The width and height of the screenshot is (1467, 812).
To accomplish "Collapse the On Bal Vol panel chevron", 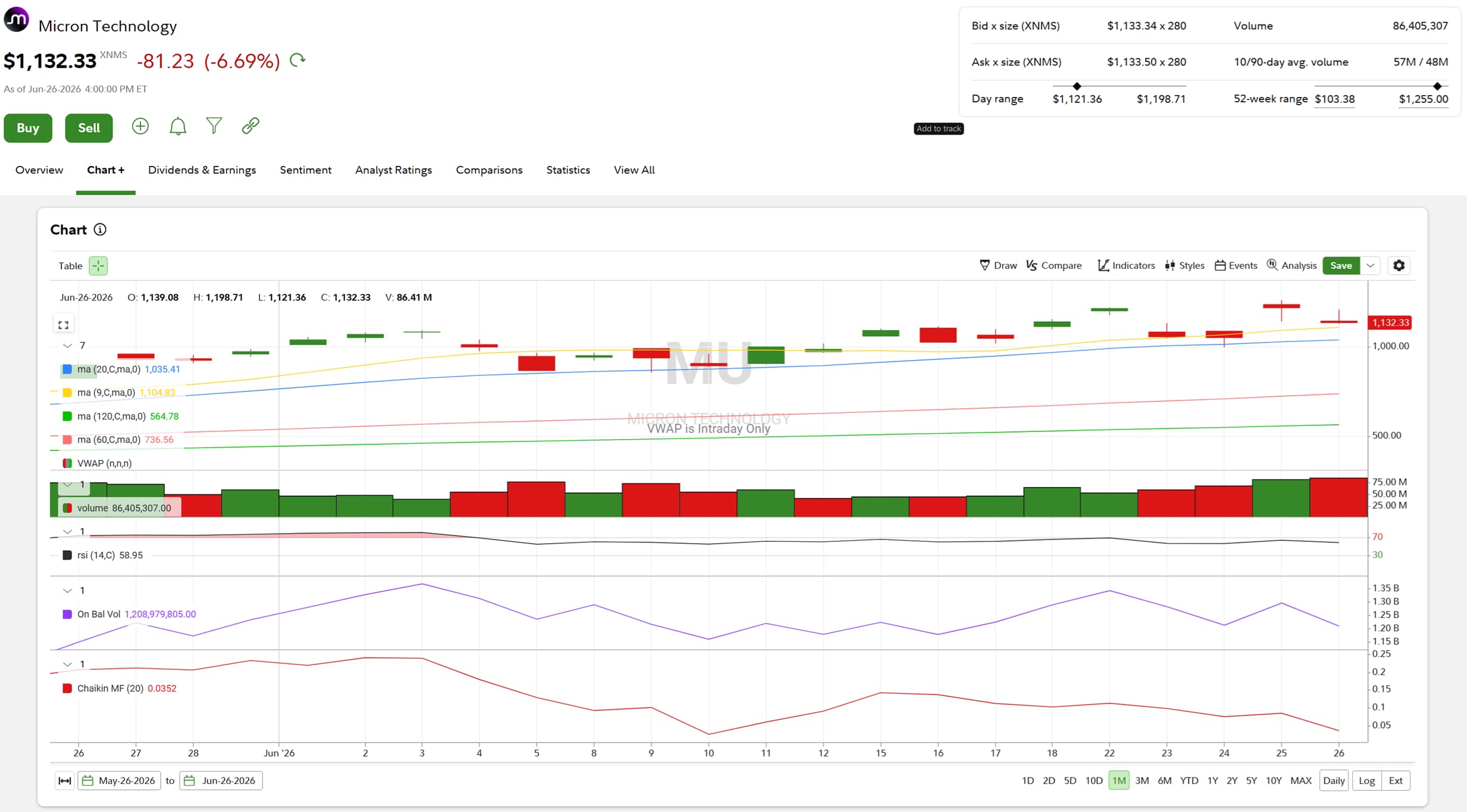I will click(x=67, y=591).
